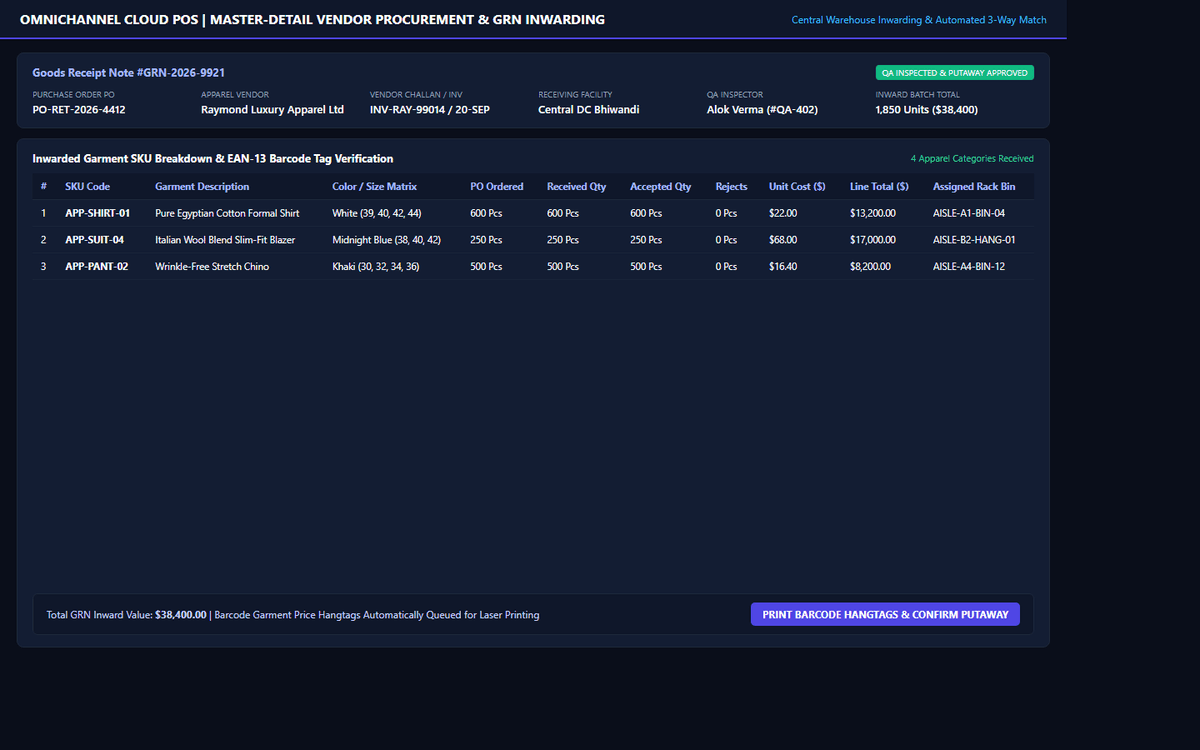Click Total GRN Inward Value $38,400.00
The height and width of the screenshot is (750, 1200).
[127, 615]
